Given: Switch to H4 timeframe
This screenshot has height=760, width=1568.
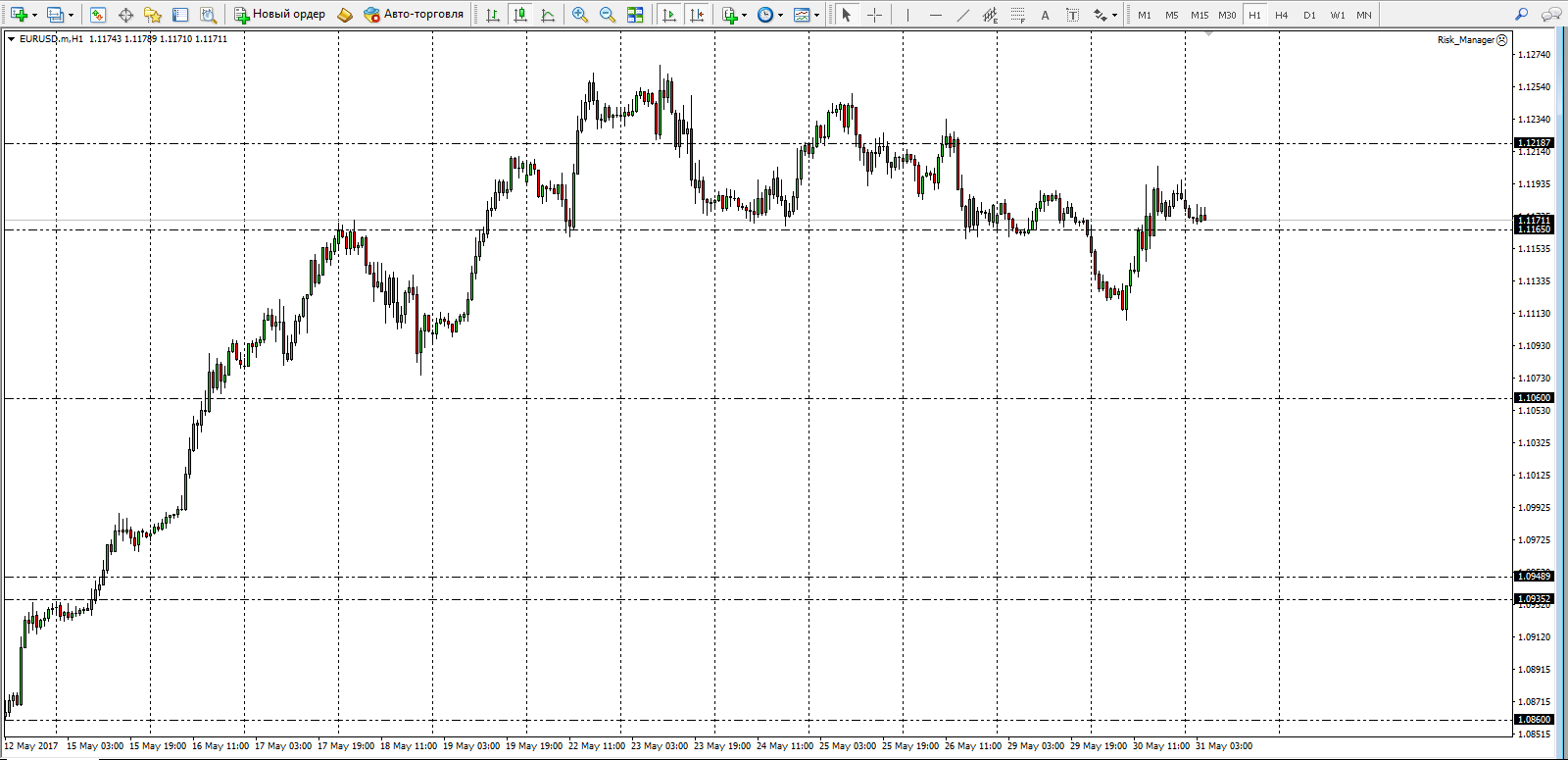Looking at the screenshot, I should tap(1282, 15).
